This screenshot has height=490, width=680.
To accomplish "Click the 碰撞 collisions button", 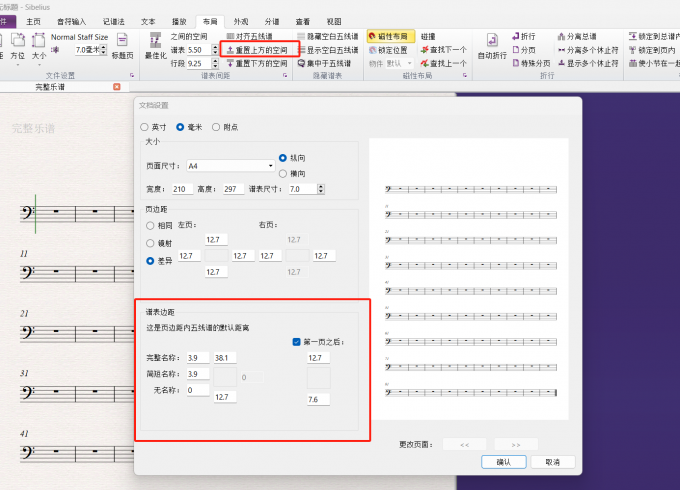I will pyautogui.click(x=428, y=36).
